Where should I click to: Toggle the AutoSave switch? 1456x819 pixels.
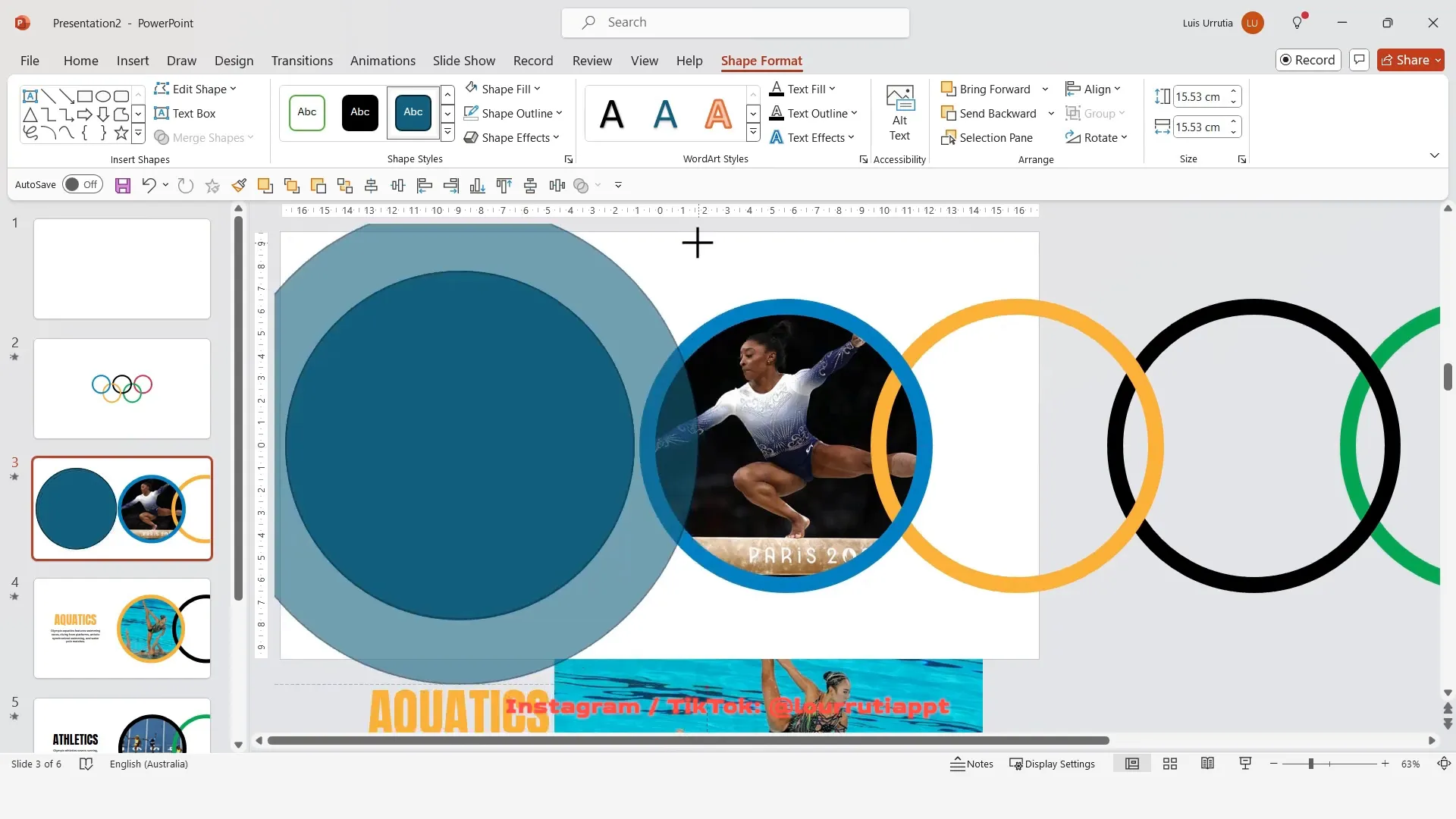click(83, 184)
